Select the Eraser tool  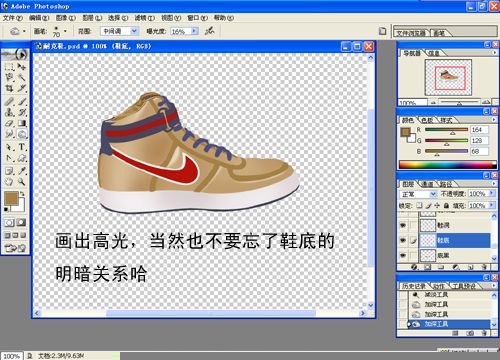(x=9, y=123)
